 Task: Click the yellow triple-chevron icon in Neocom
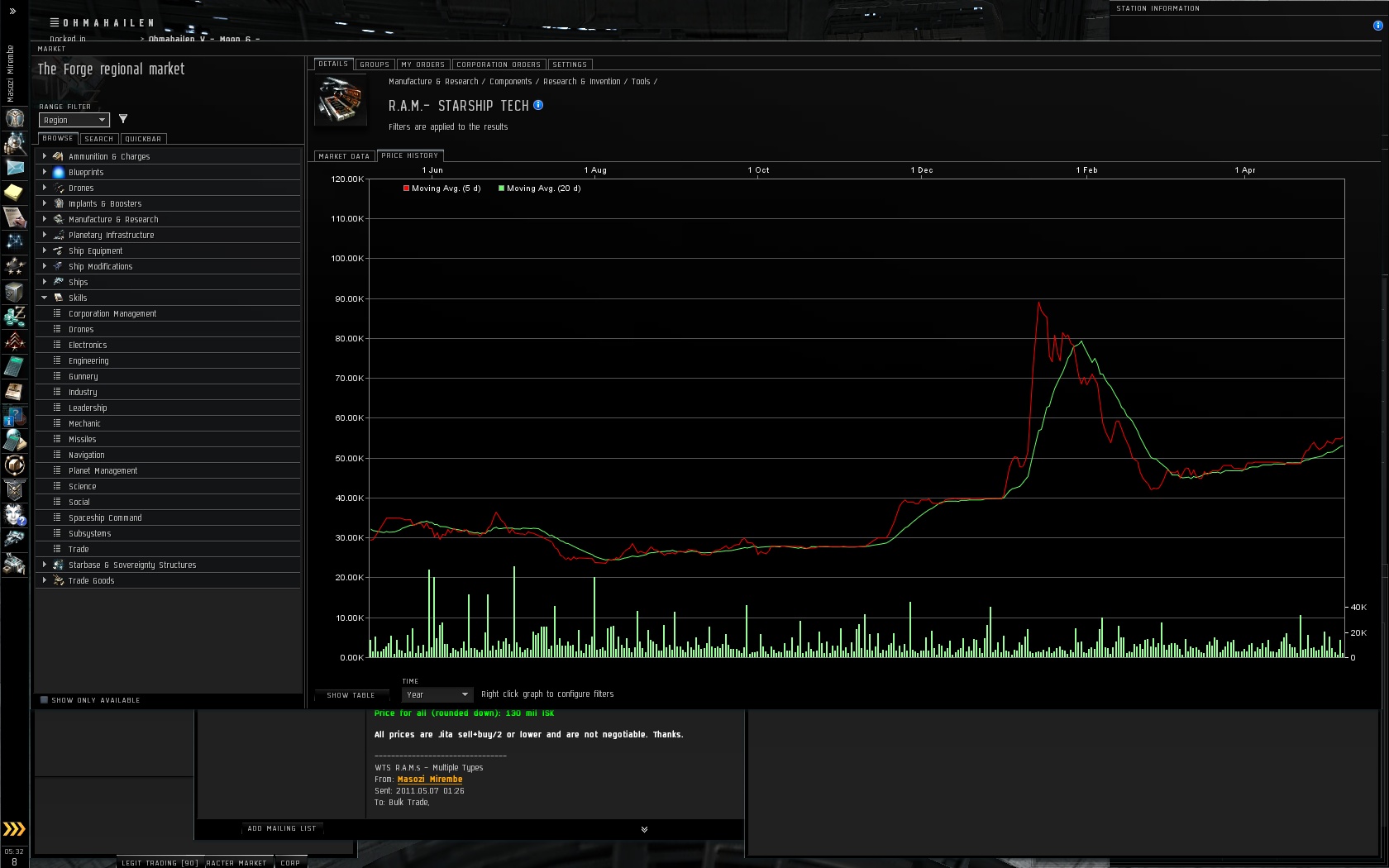14,829
